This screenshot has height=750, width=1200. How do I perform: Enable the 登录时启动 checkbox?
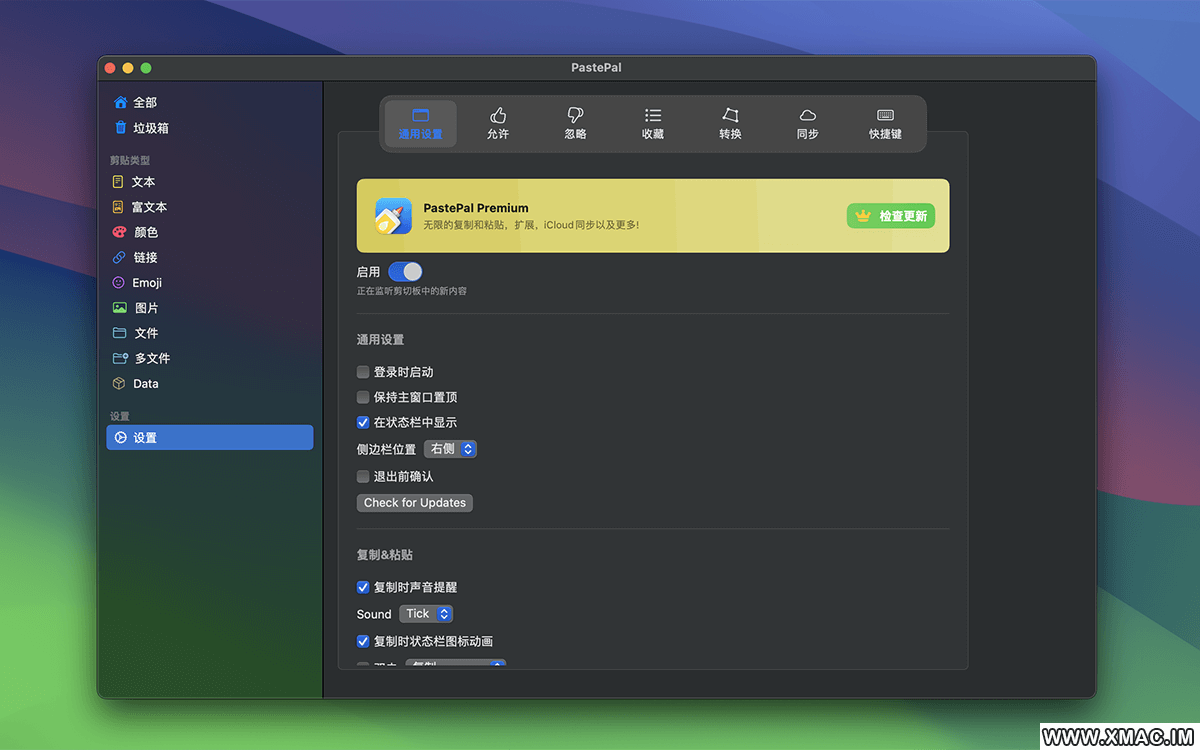[x=363, y=372]
